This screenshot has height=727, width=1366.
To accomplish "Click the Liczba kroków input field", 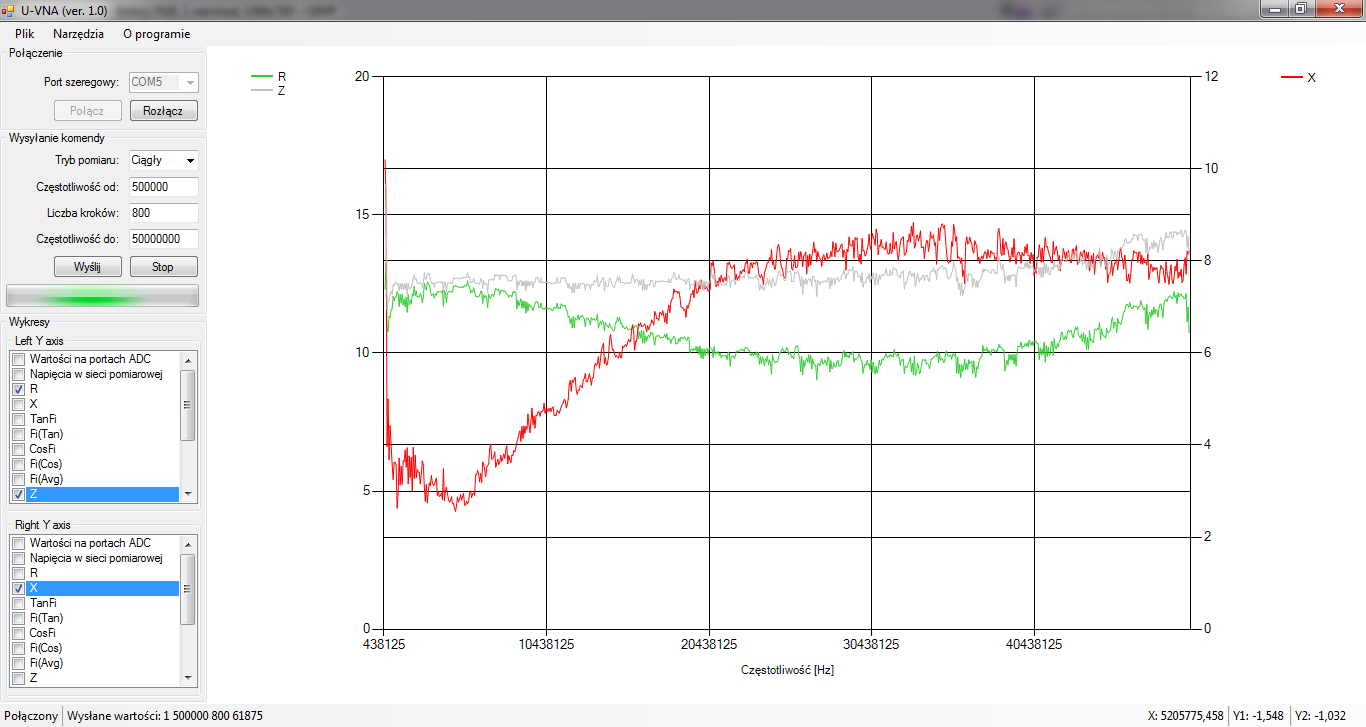I will click(x=163, y=213).
